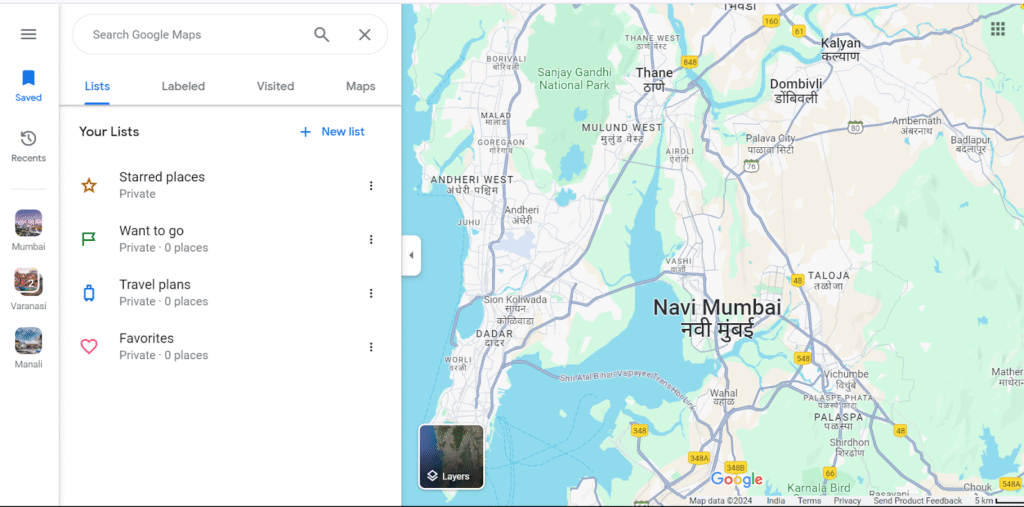Viewport: 1024px width, 507px height.
Task: Open recent Varanasi thumbnail
Action: pos(28,282)
